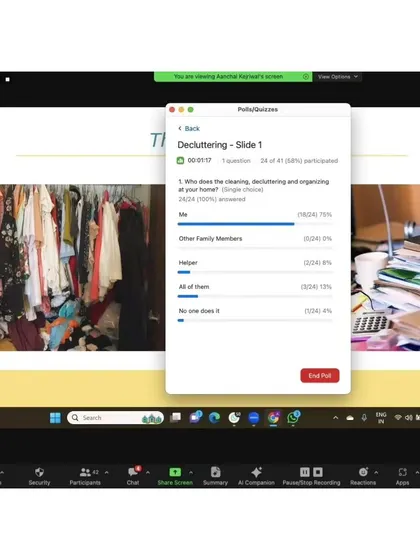Click the green Share Screen icon
Screen dimensions: 420x560
click(175, 472)
